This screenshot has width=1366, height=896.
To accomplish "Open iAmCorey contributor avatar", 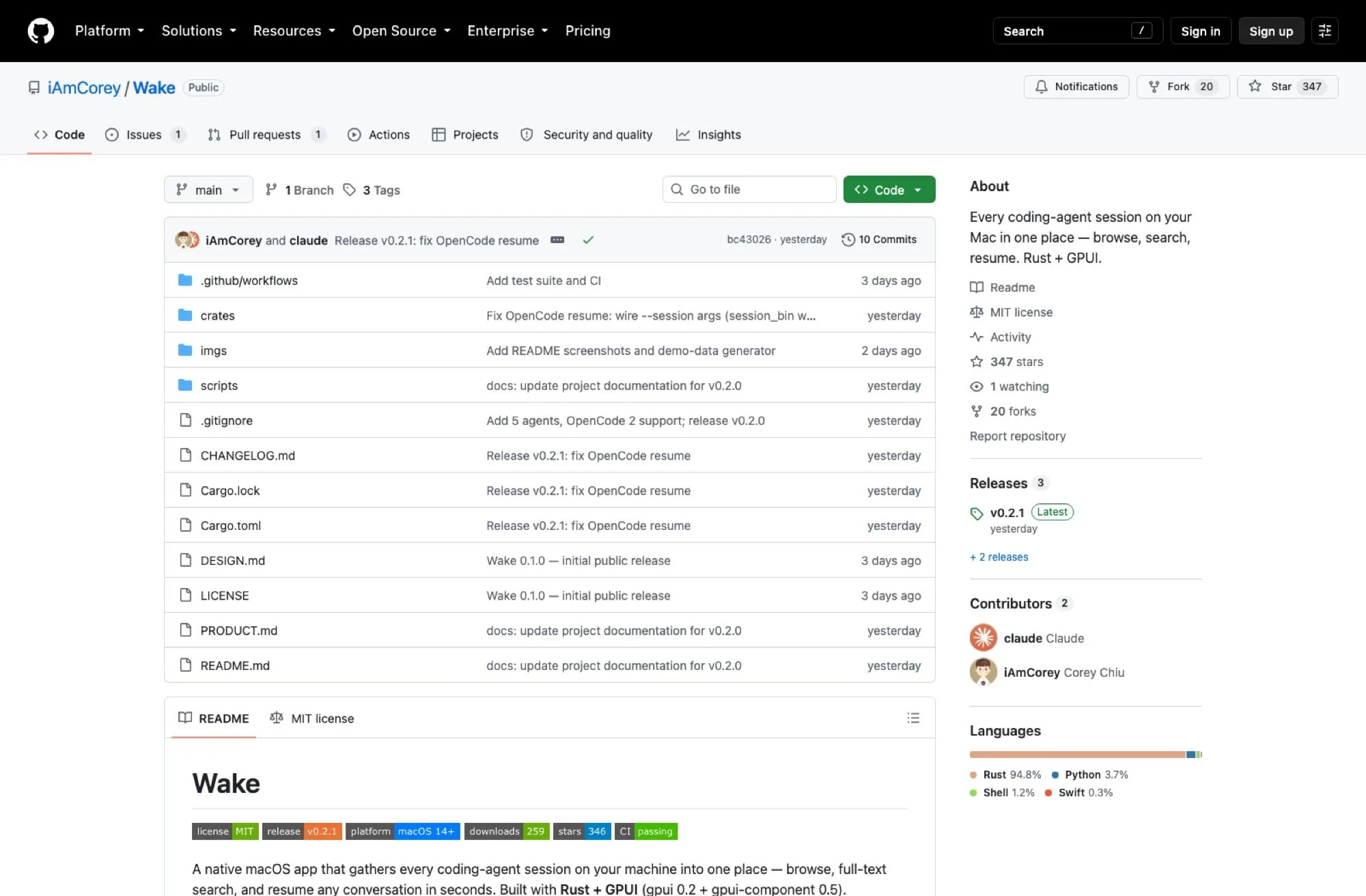I will pyautogui.click(x=984, y=672).
